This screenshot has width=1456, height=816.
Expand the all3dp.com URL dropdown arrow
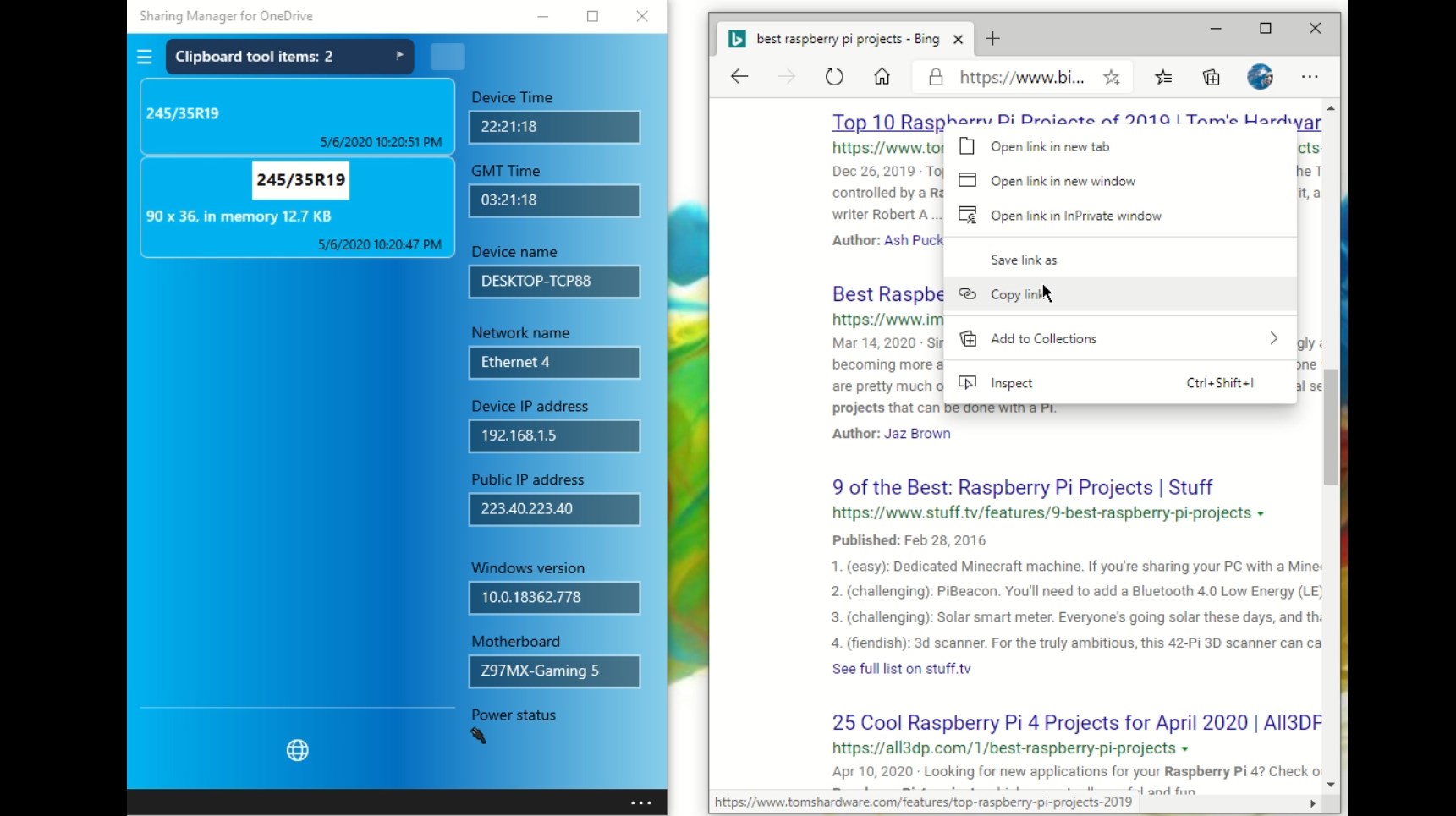[x=1184, y=748]
